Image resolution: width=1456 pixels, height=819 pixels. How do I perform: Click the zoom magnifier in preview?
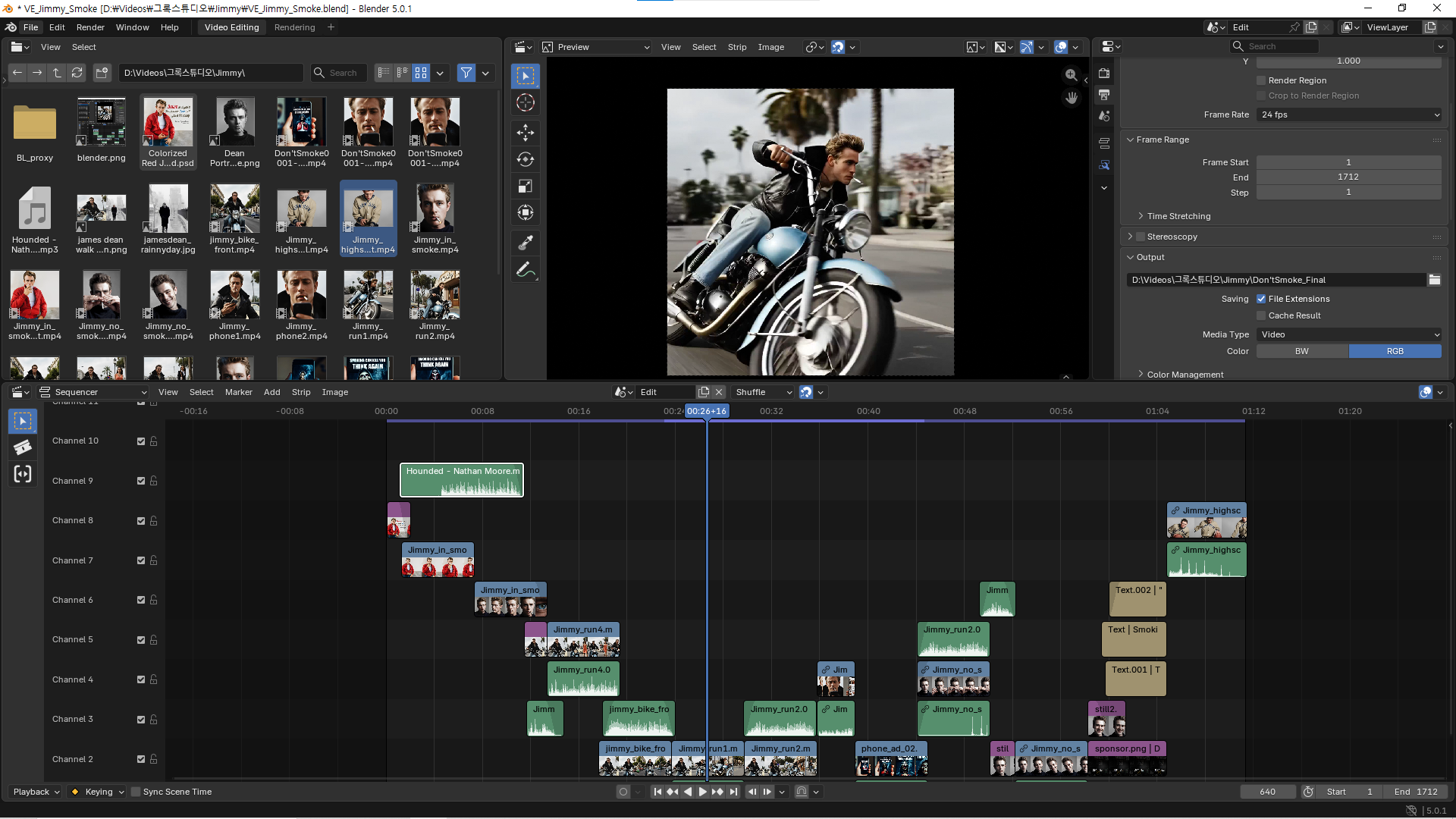(1071, 75)
